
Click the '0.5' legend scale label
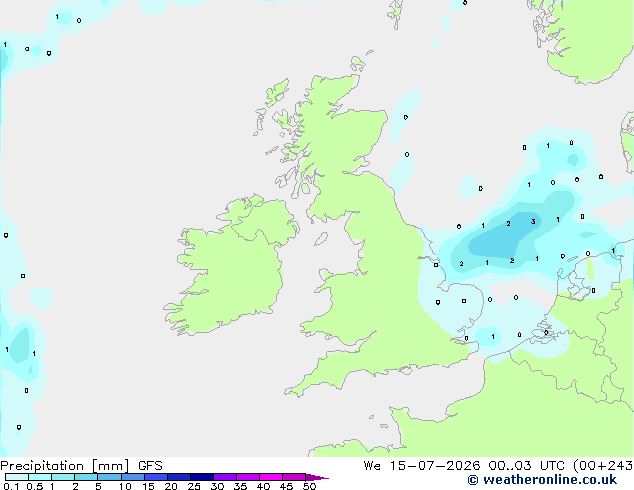tap(35, 486)
